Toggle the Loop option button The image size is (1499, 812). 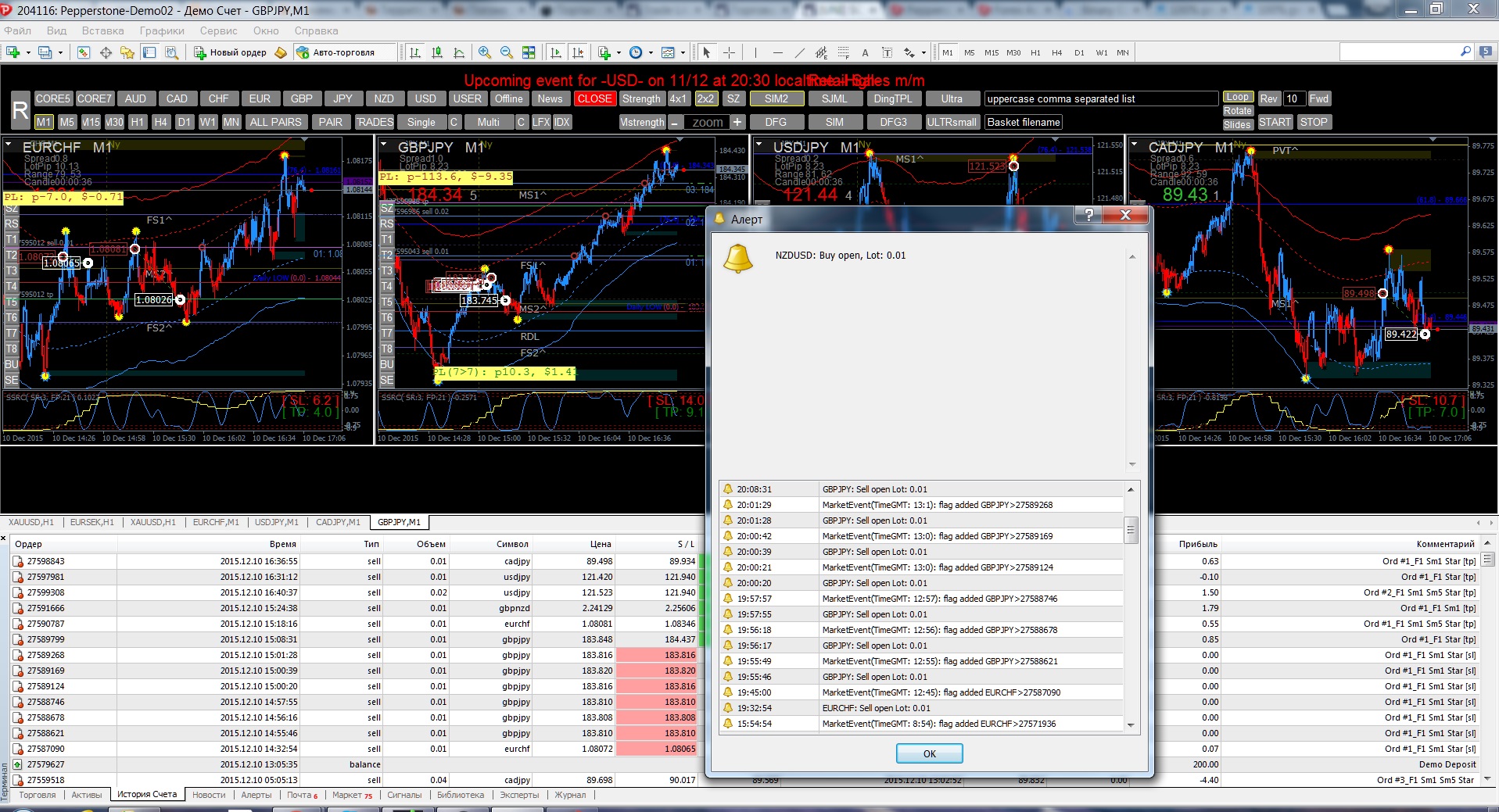click(1238, 97)
